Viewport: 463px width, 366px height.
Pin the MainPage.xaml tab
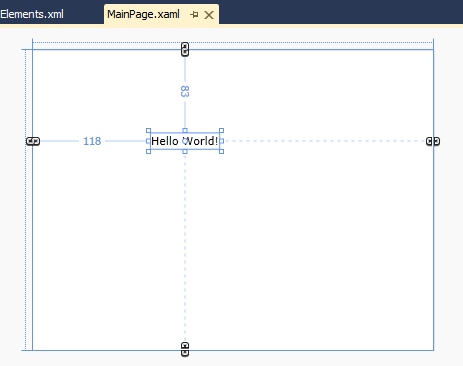pos(194,15)
